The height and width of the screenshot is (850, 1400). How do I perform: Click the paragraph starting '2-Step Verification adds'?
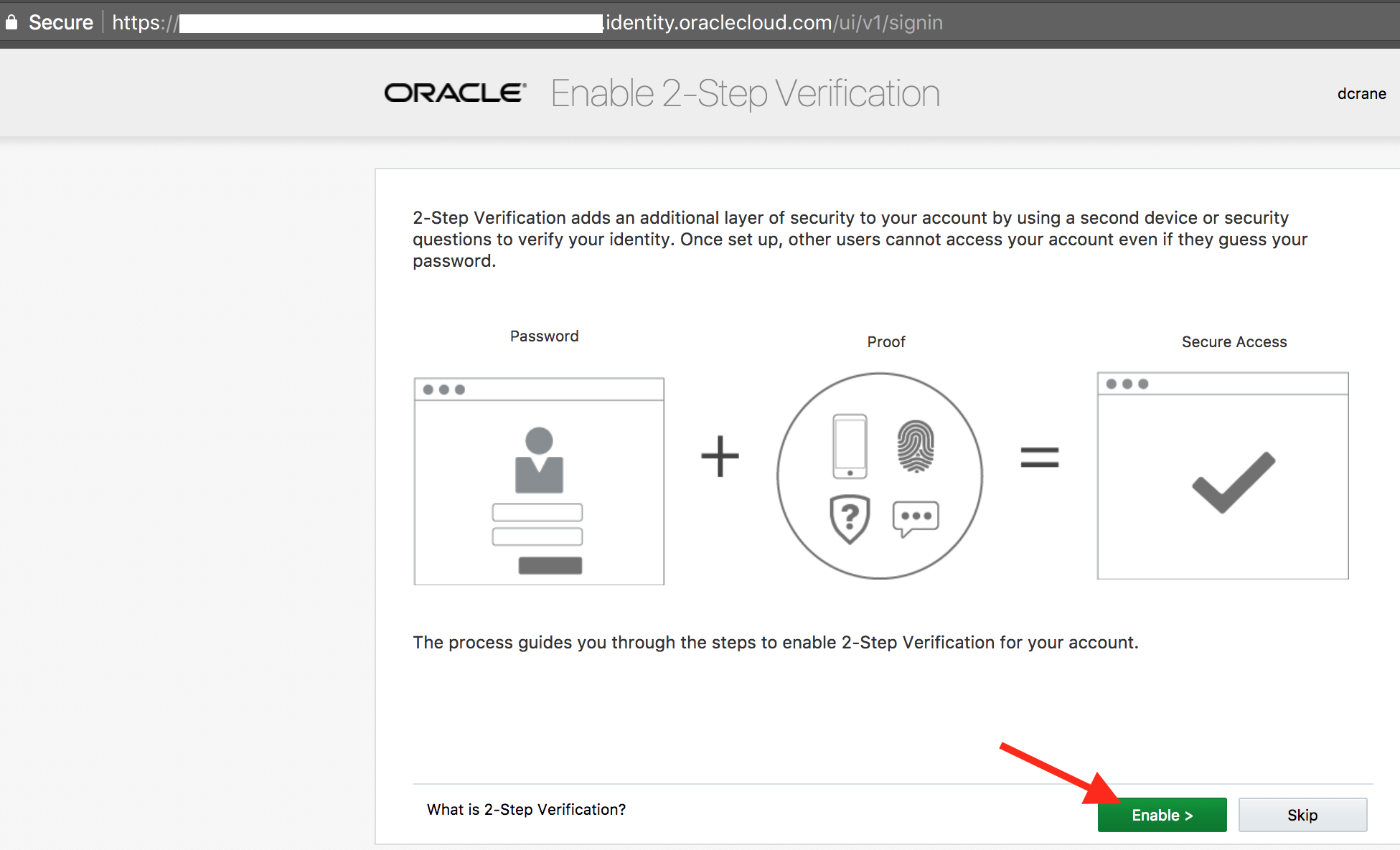point(860,240)
